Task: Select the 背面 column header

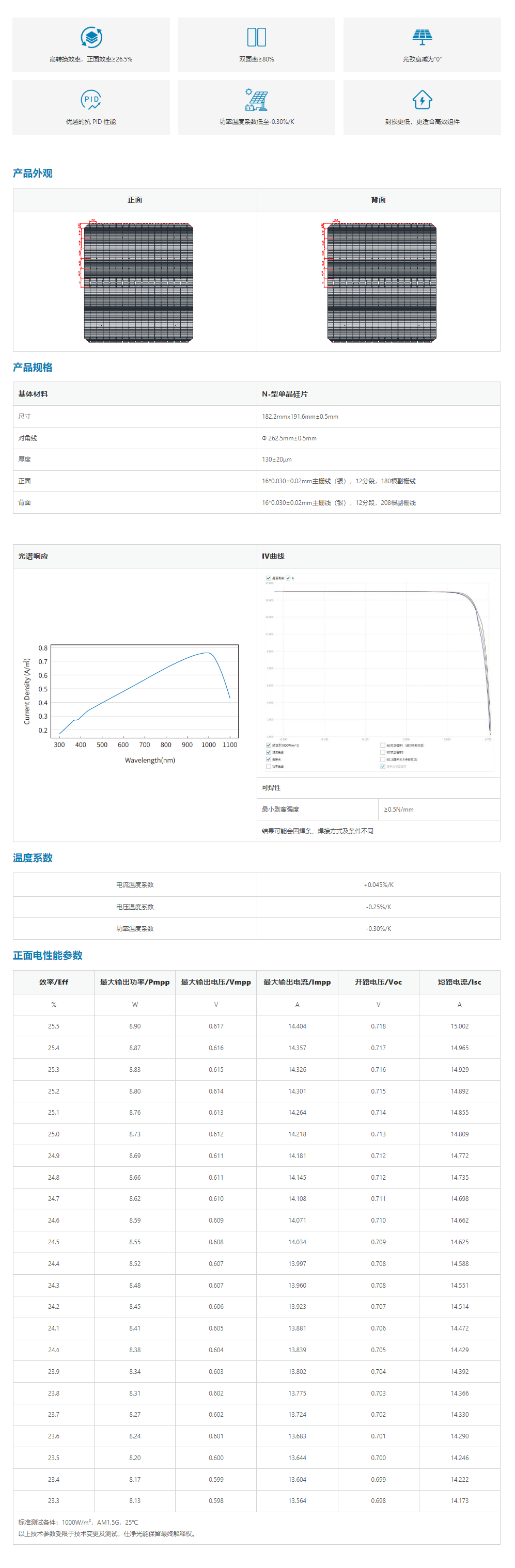Action: click(378, 200)
